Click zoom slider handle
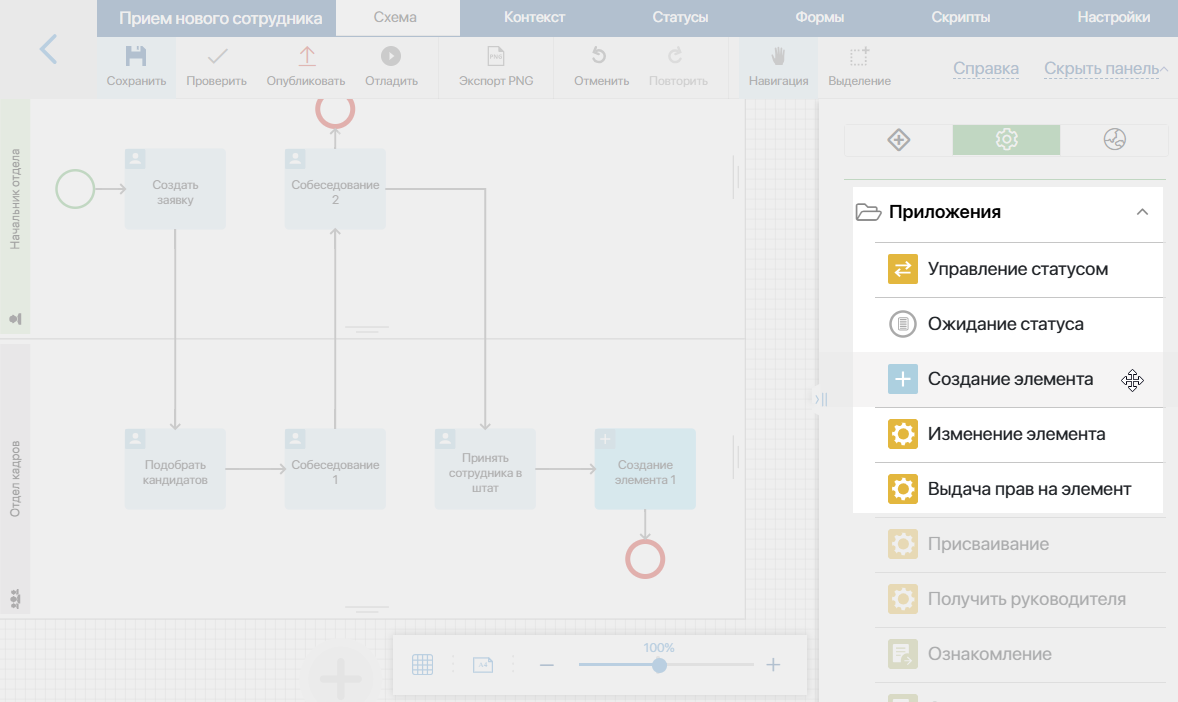The image size is (1178, 702). pyautogui.click(x=659, y=665)
